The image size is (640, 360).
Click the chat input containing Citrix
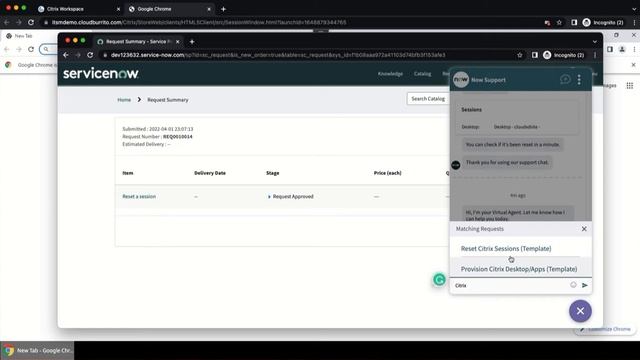[x=511, y=285]
